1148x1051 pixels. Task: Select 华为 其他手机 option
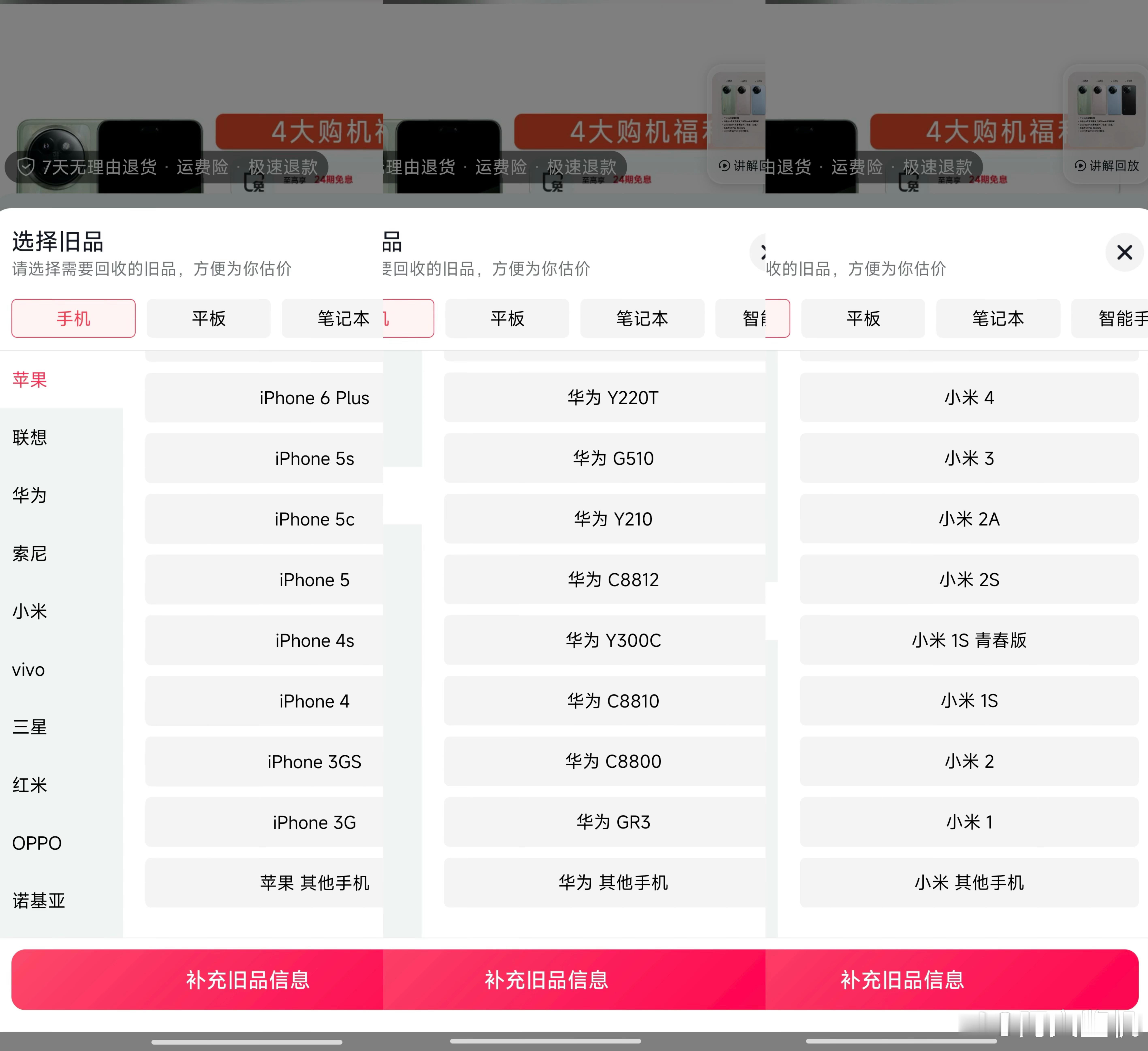point(605,882)
